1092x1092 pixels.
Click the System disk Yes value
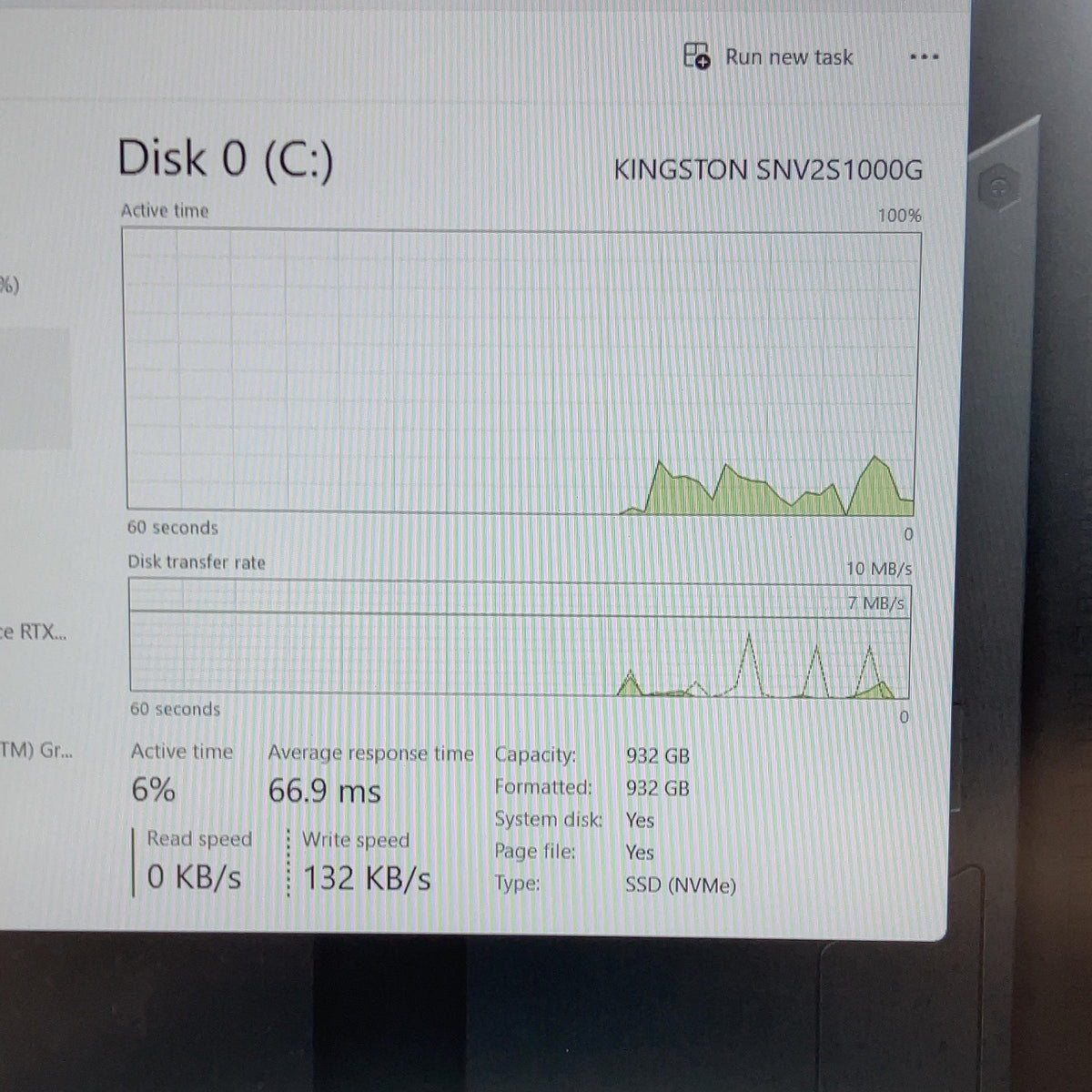[x=640, y=820]
